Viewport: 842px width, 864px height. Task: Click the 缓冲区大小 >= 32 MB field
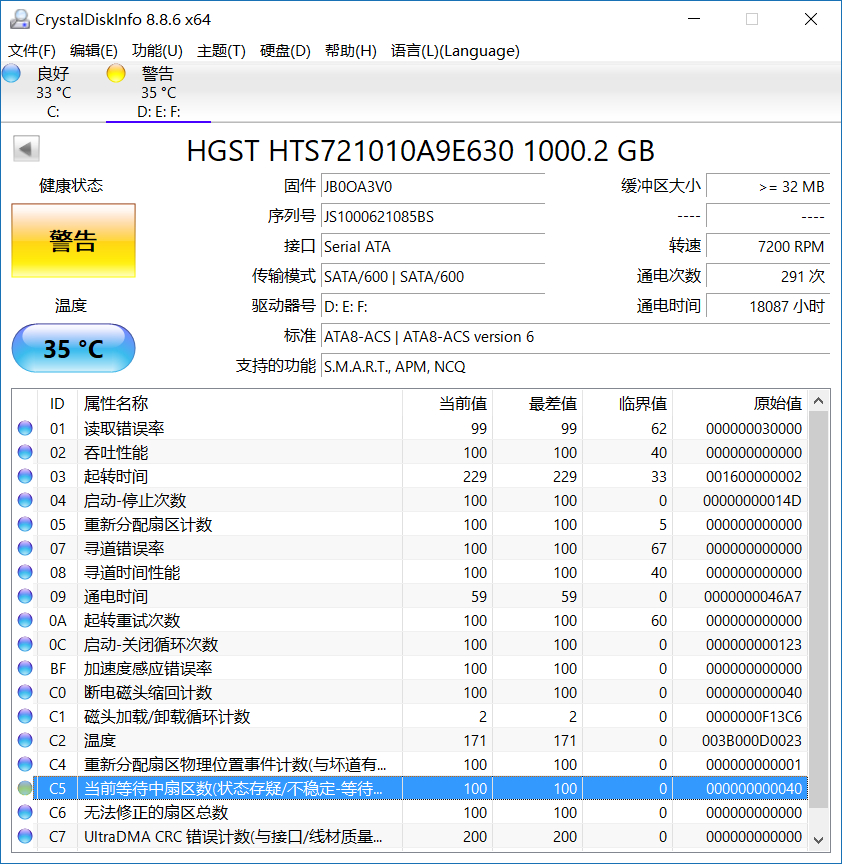coord(768,187)
